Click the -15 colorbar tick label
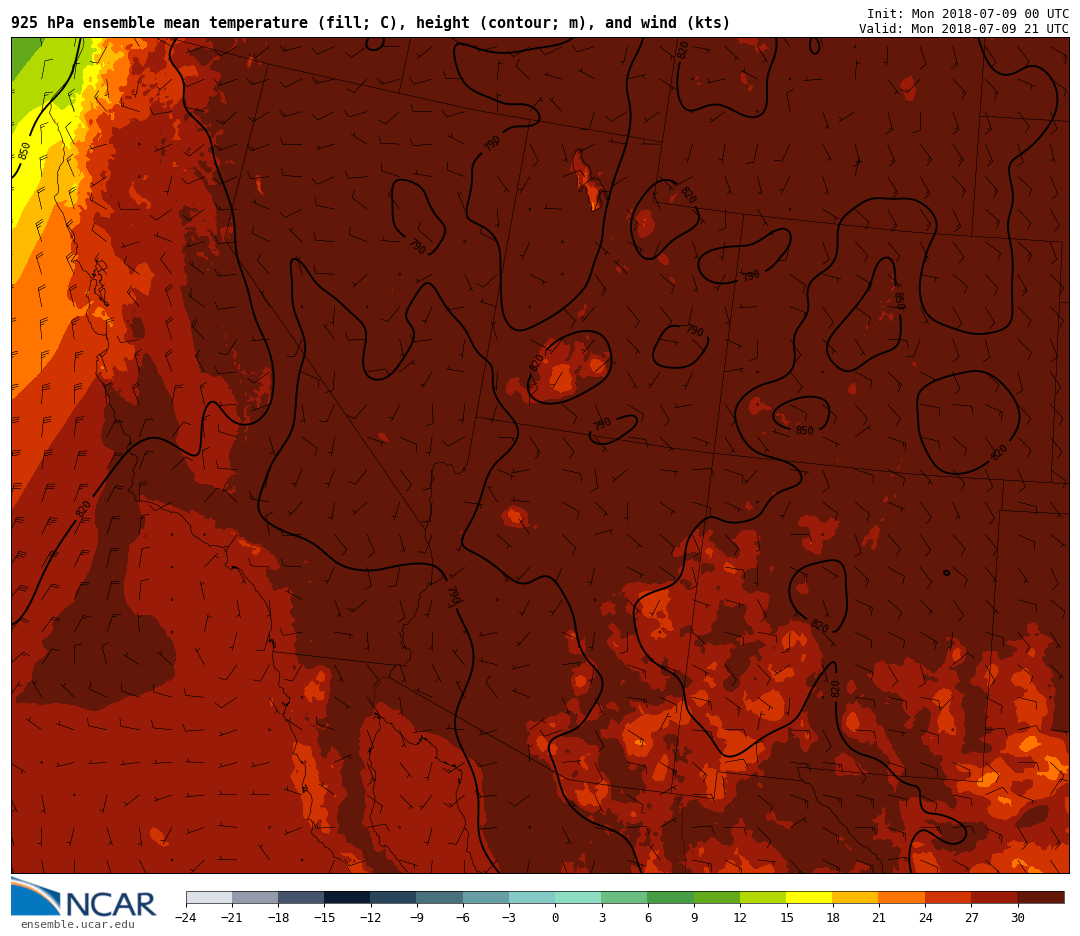The image size is (1080, 936). pyautogui.click(x=324, y=917)
